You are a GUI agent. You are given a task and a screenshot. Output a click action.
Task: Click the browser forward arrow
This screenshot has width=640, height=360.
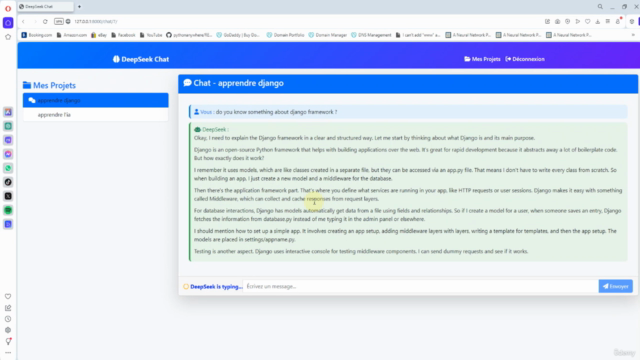[35, 22]
